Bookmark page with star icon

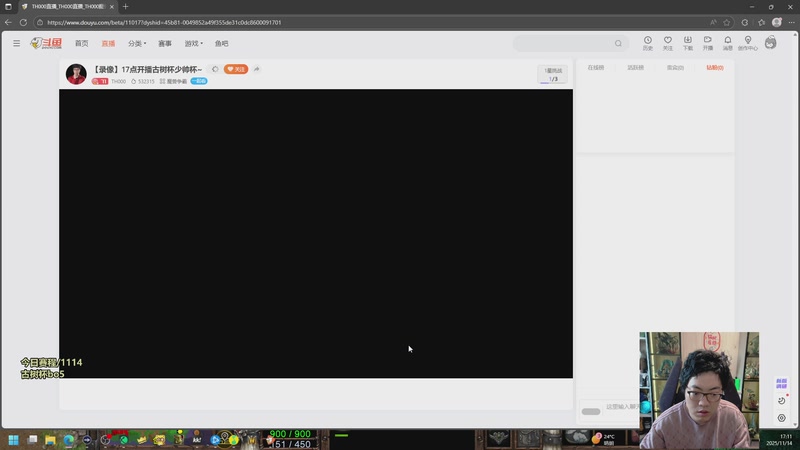pyautogui.click(x=727, y=22)
